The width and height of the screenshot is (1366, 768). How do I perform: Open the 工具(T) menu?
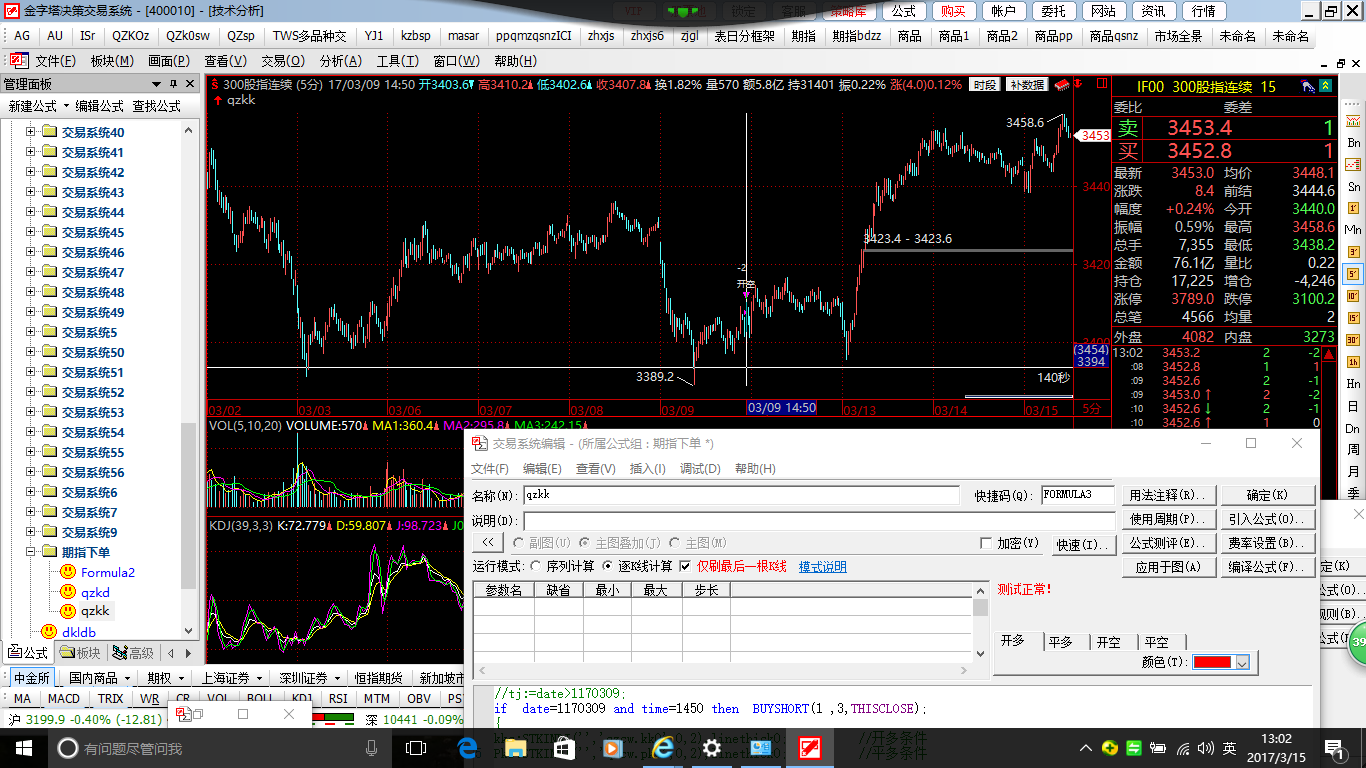click(398, 61)
